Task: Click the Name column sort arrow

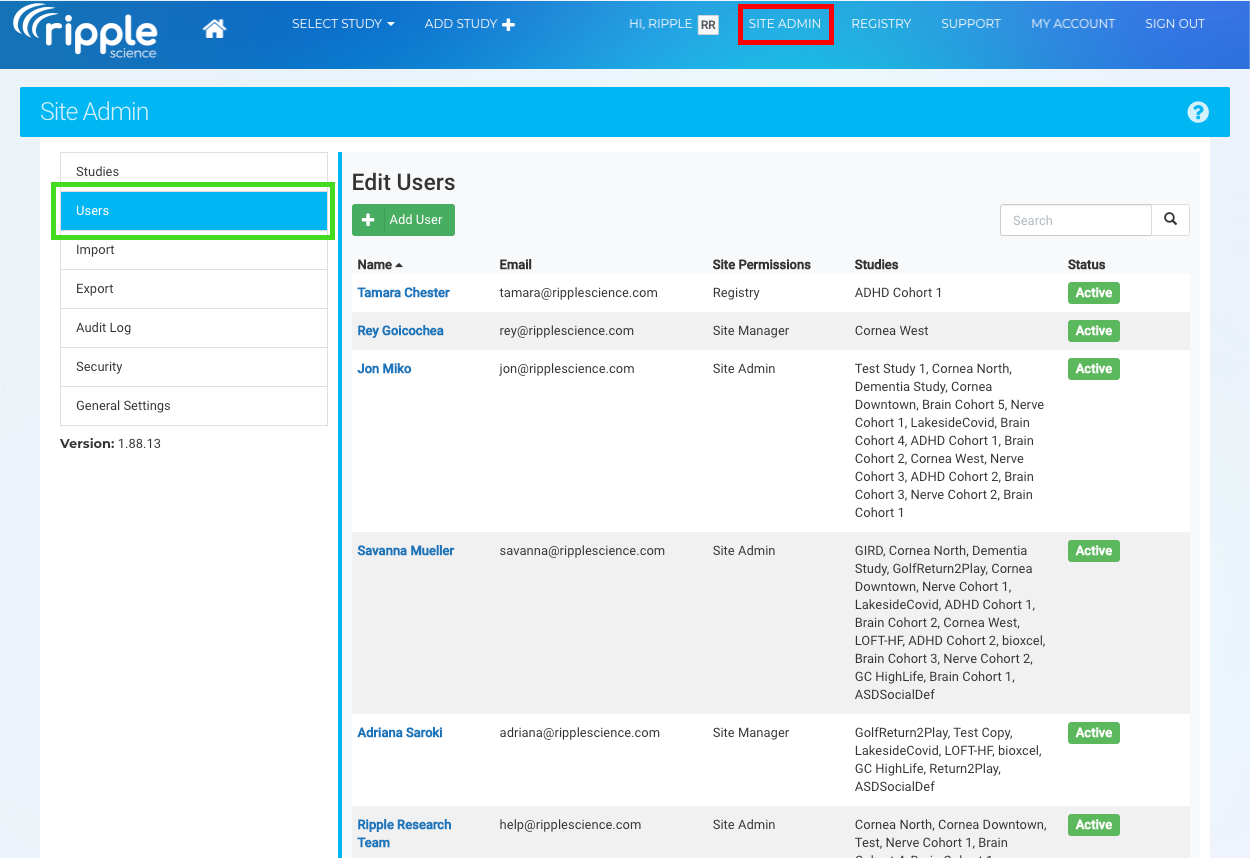Action: click(399, 265)
